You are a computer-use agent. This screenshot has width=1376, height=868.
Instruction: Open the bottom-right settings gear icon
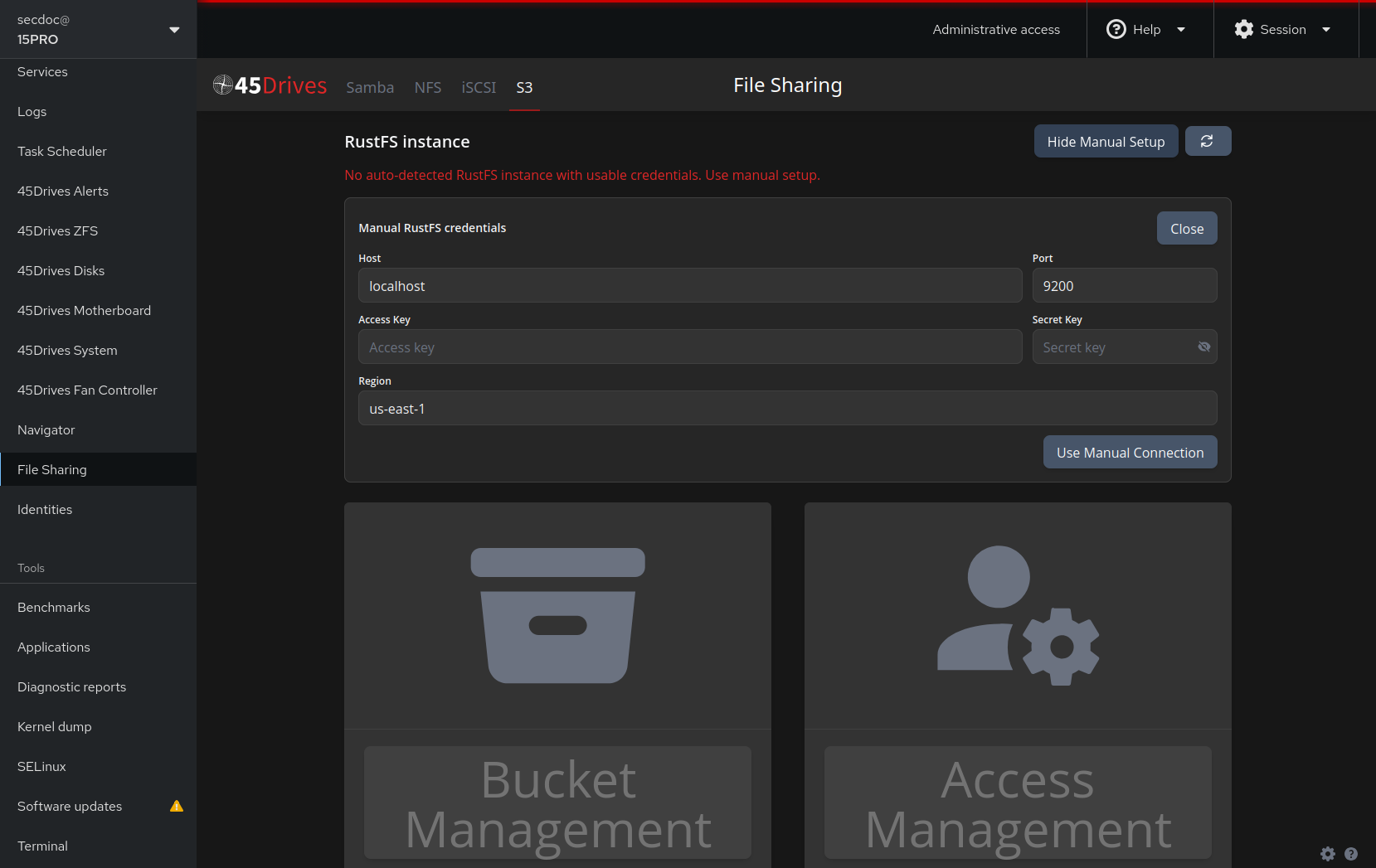coord(1328,854)
